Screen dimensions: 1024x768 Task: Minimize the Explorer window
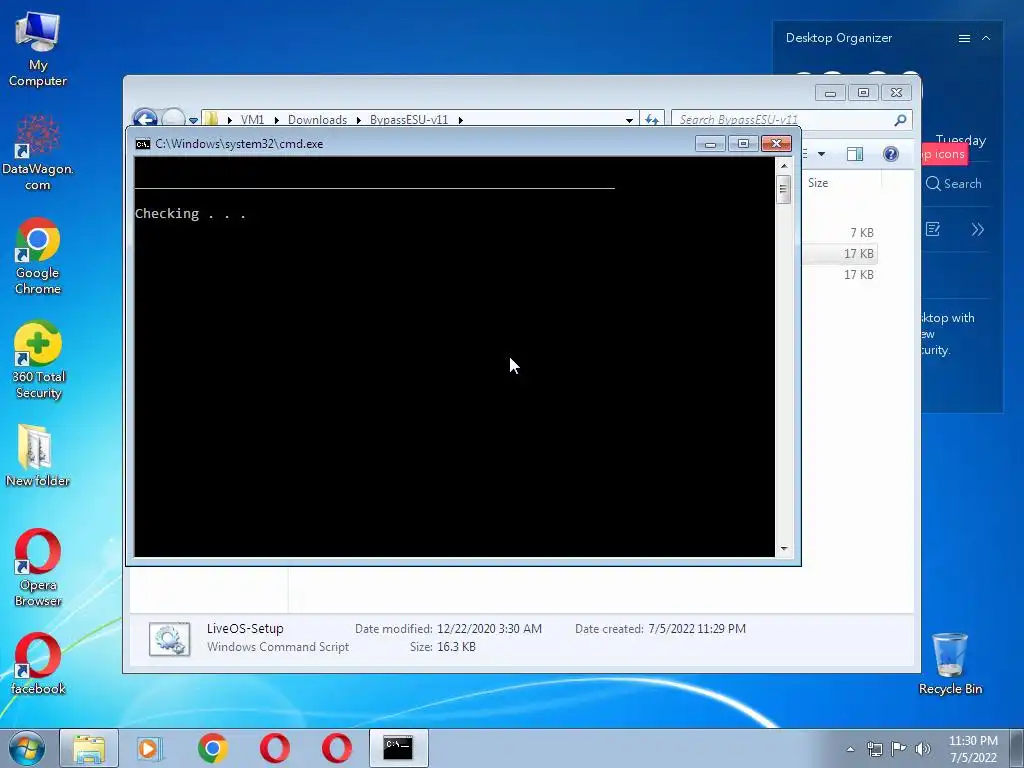tap(830, 93)
